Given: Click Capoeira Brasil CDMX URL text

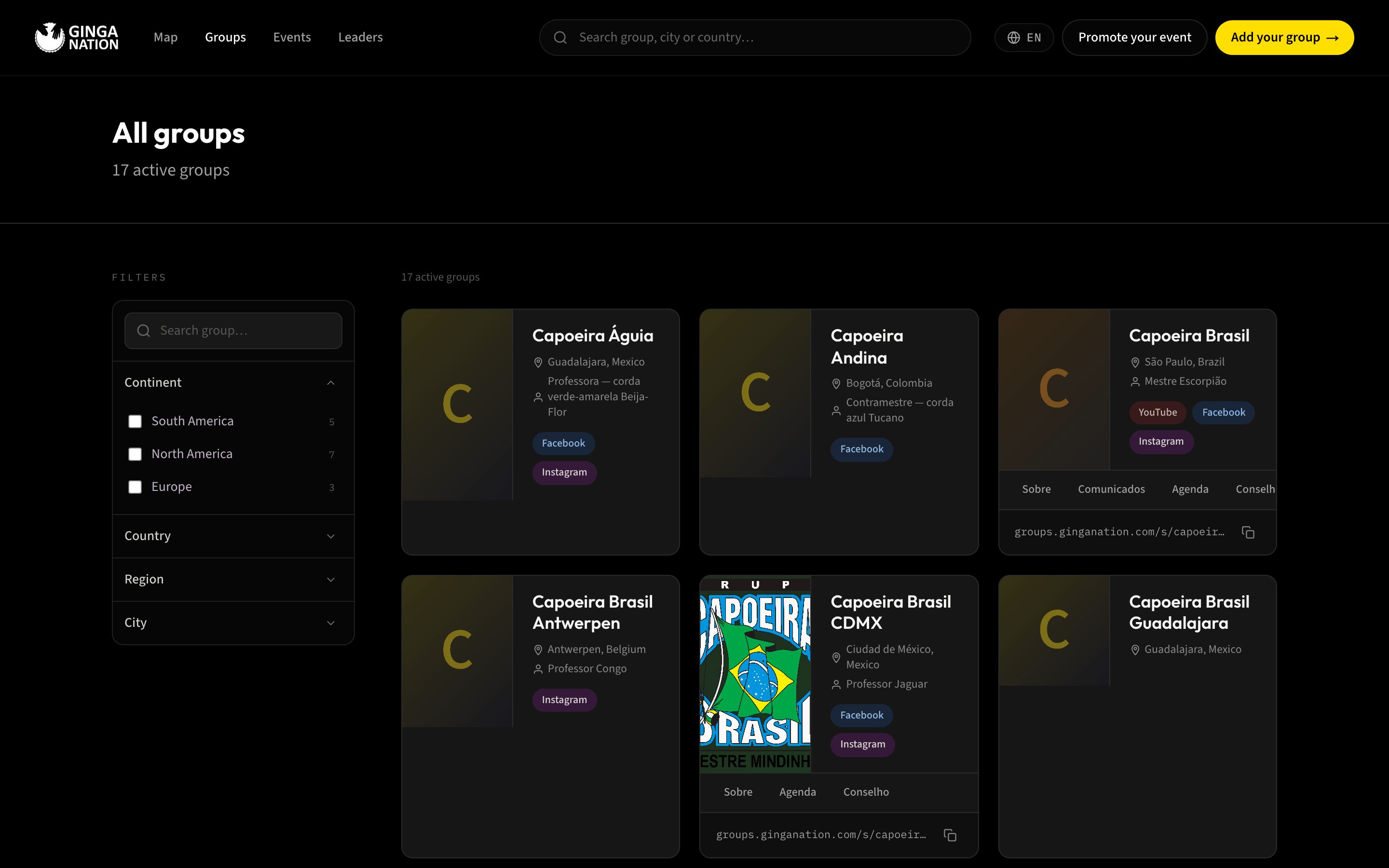Looking at the screenshot, I should [821, 835].
